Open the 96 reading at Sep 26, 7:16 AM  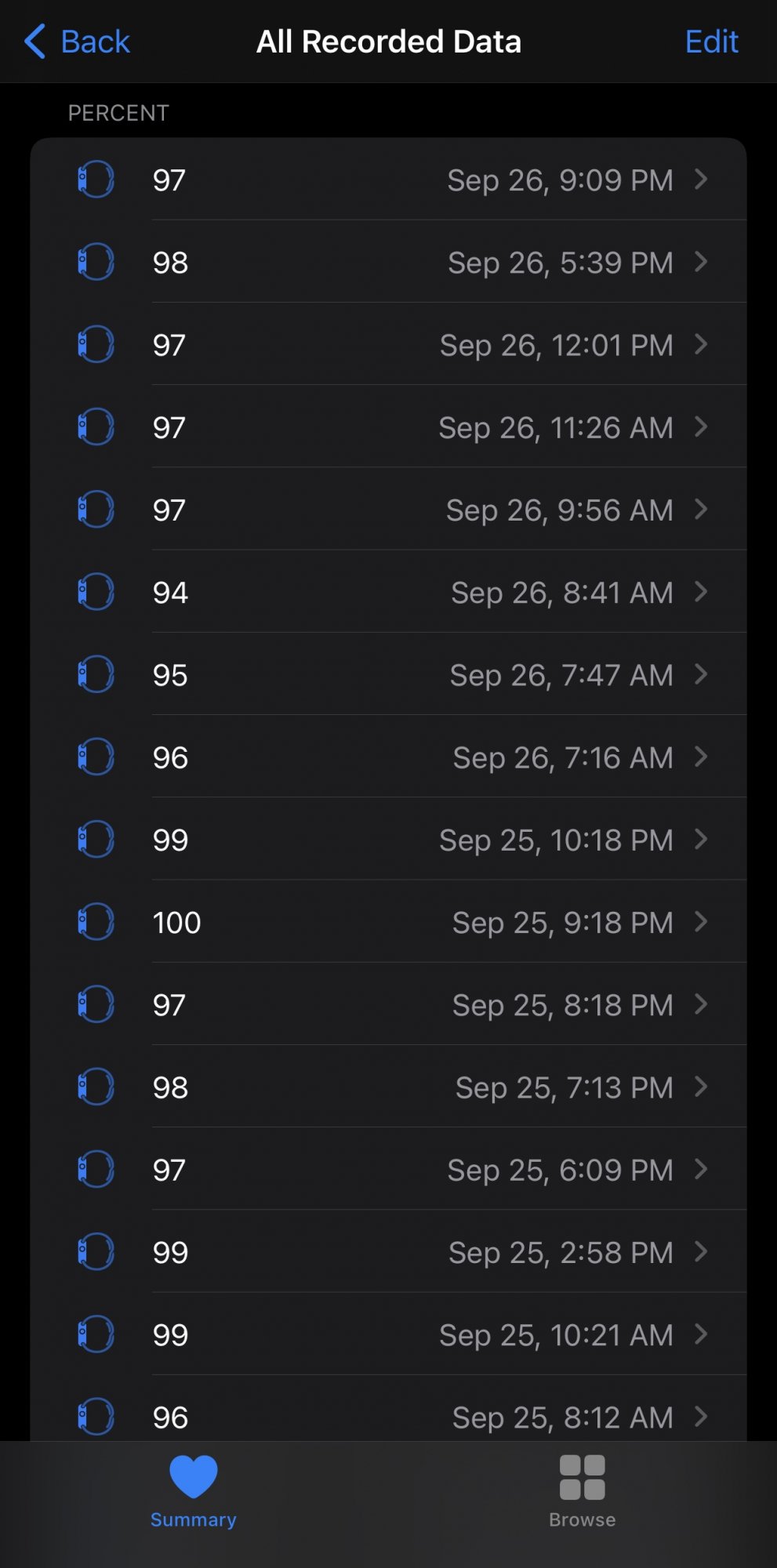point(388,757)
